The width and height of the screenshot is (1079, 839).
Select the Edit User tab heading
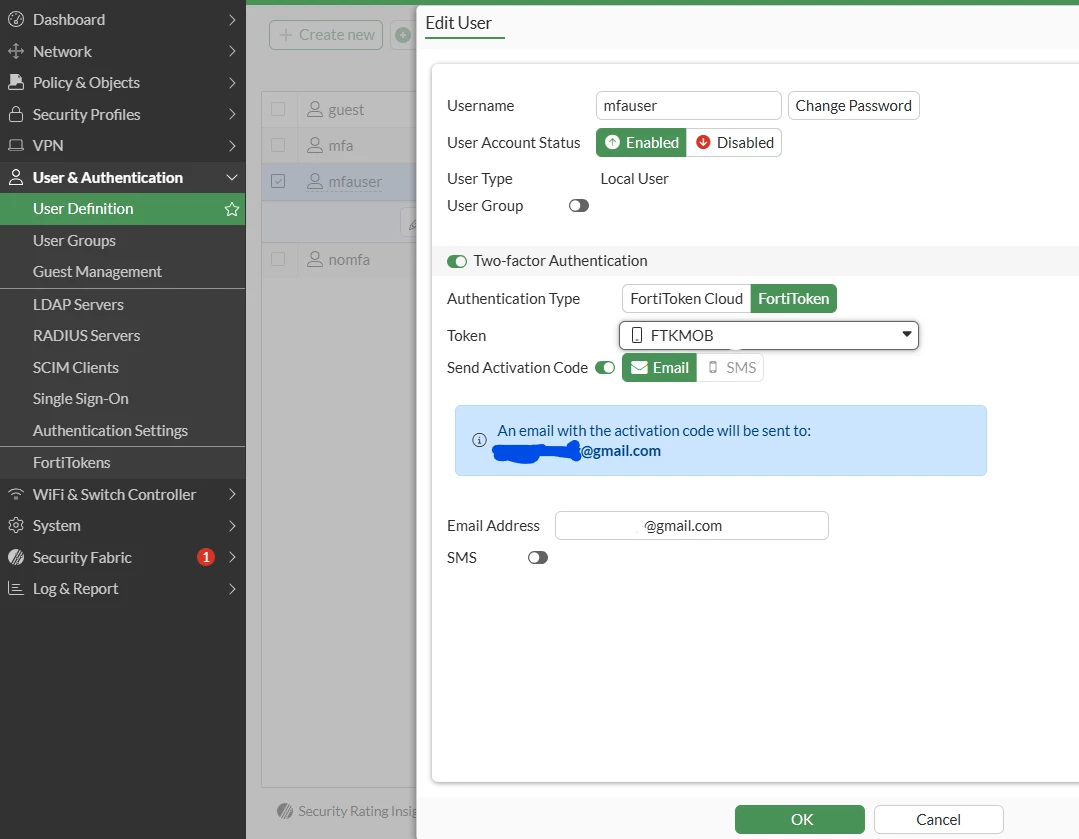tap(458, 23)
